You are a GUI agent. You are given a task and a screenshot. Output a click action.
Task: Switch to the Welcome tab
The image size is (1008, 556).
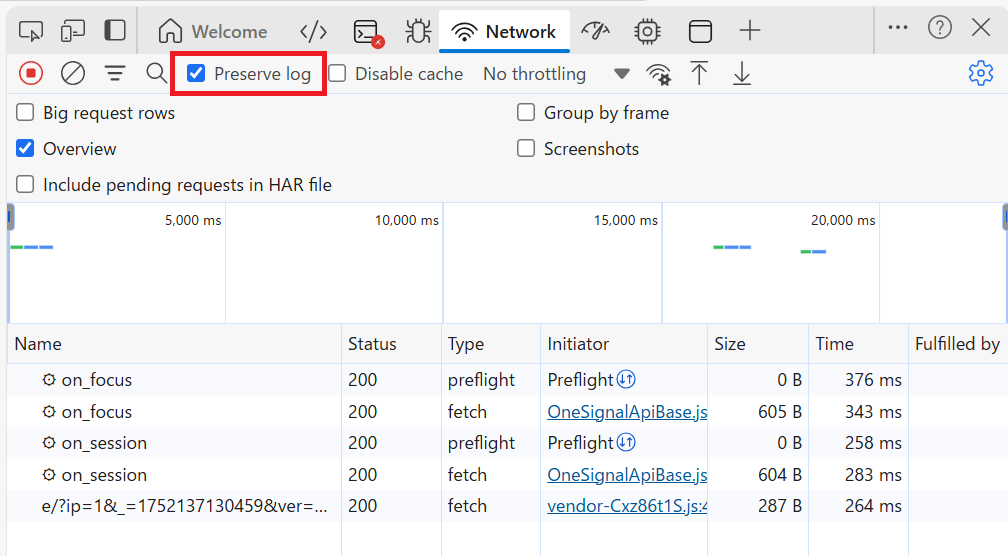coord(213,31)
